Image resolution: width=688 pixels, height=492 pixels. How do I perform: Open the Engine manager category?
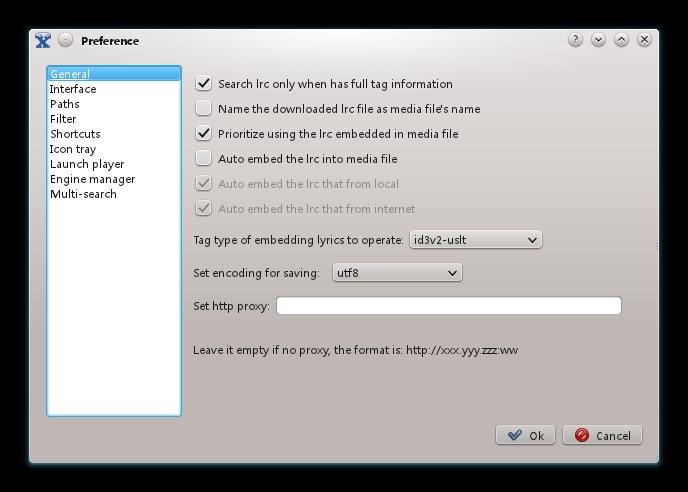tap(114, 179)
